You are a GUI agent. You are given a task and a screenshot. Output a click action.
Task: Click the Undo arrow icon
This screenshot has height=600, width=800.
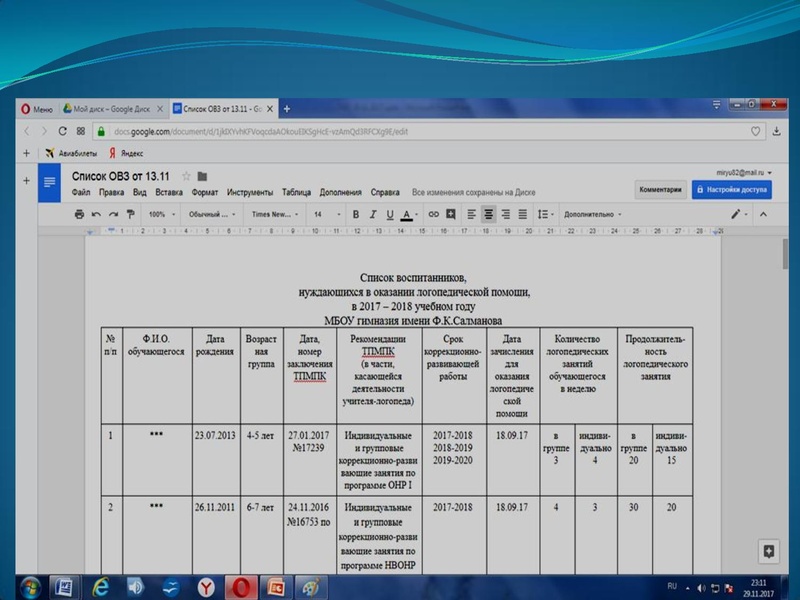pyautogui.click(x=96, y=214)
